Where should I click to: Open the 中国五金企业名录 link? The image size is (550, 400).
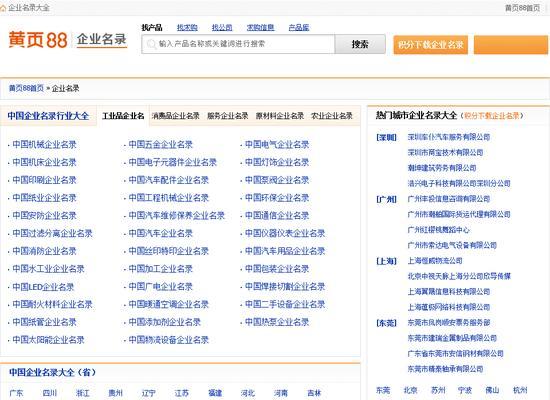[x=161, y=145]
